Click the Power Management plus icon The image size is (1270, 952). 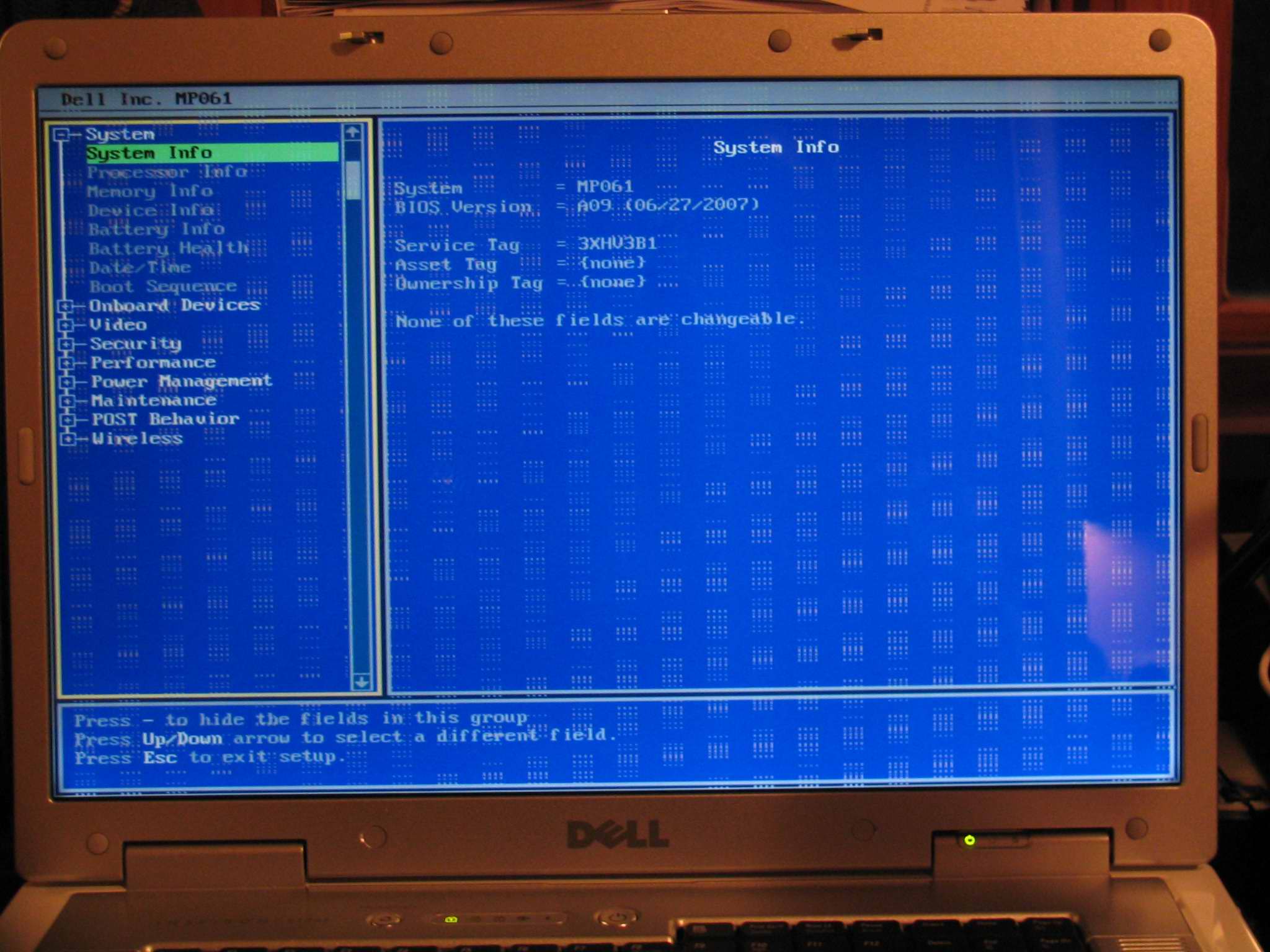67,382
